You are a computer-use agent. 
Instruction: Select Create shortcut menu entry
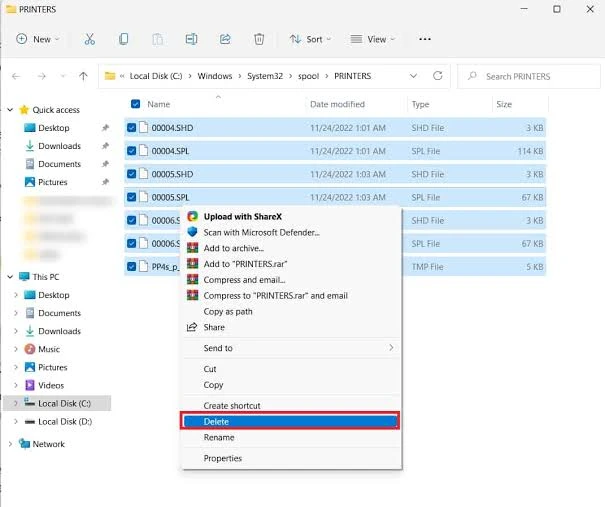[x=291, y=405]
